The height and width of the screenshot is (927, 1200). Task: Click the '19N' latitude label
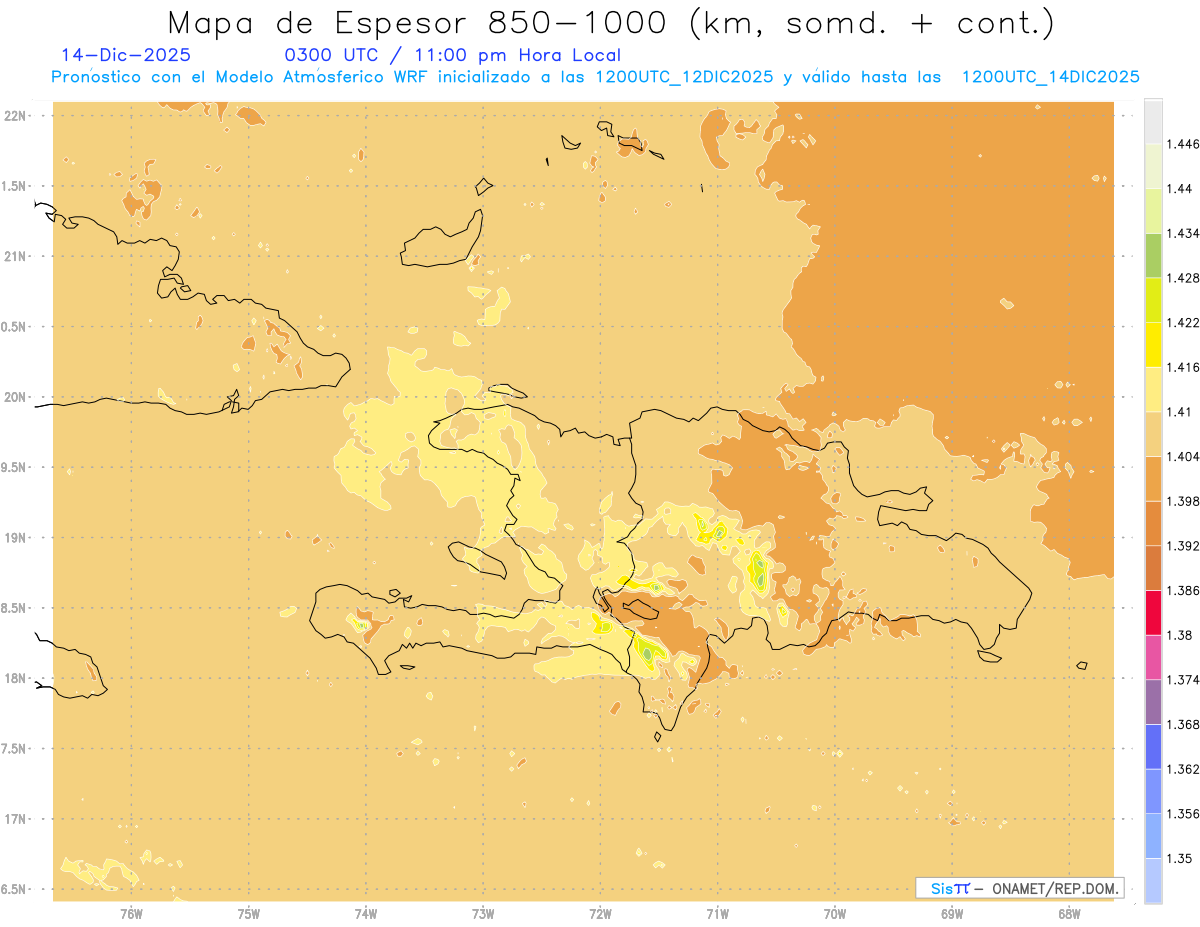point(17,538)
